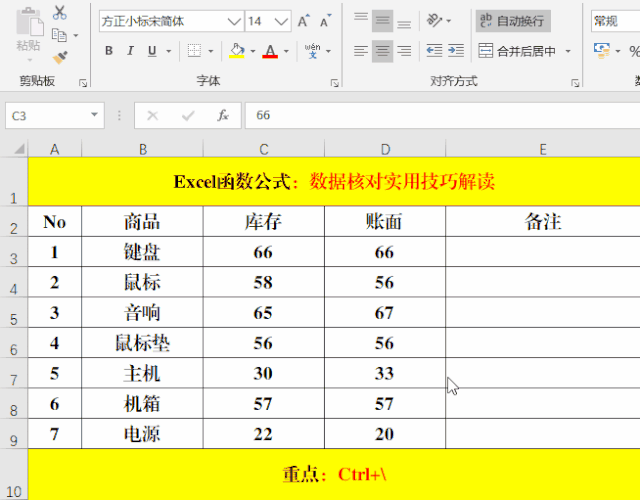Toggle the 自动换行 wrap text button
Image resolution: width=640 pixels, height=500 pixels.
coord(514,20)
